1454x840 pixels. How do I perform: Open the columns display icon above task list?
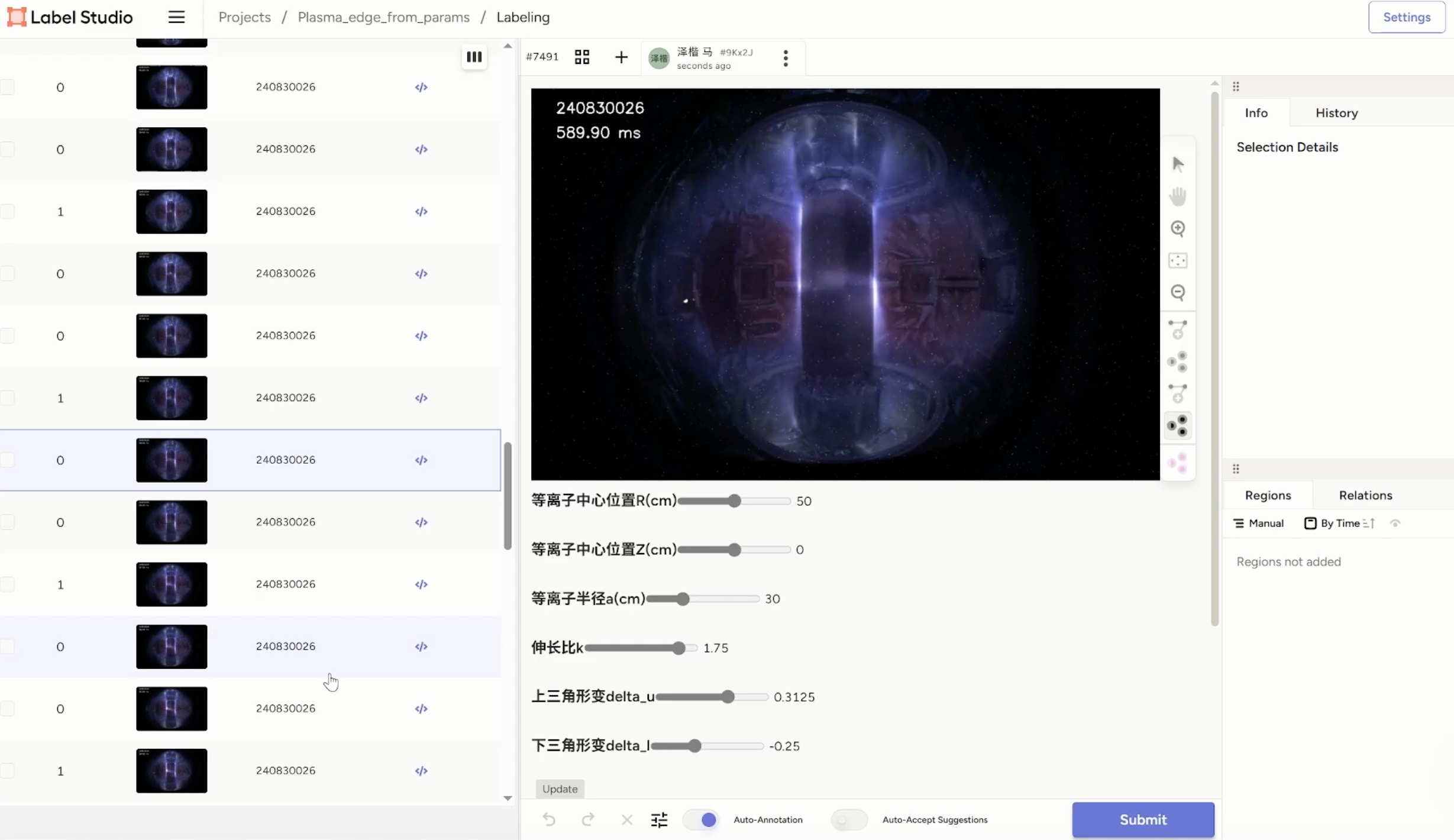click(474, 57)
